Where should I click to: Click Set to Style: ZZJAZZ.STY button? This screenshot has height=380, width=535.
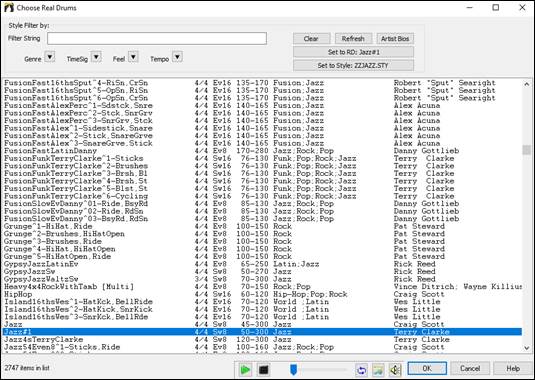[353, 65]
